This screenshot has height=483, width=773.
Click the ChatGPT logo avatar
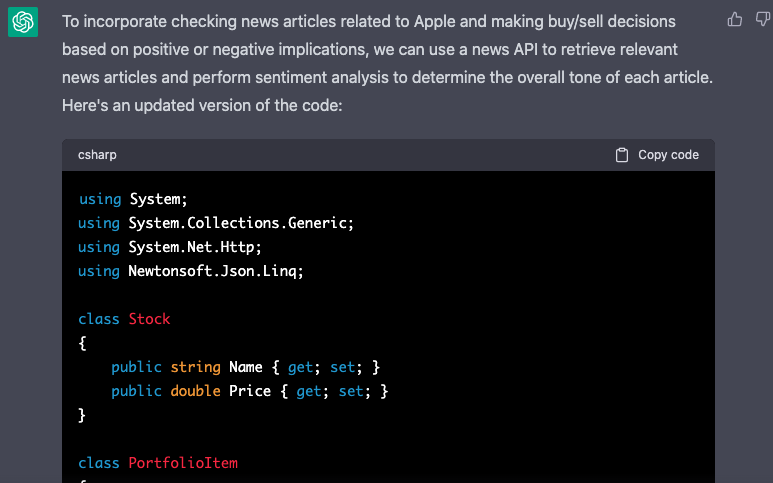coord(23,21)
